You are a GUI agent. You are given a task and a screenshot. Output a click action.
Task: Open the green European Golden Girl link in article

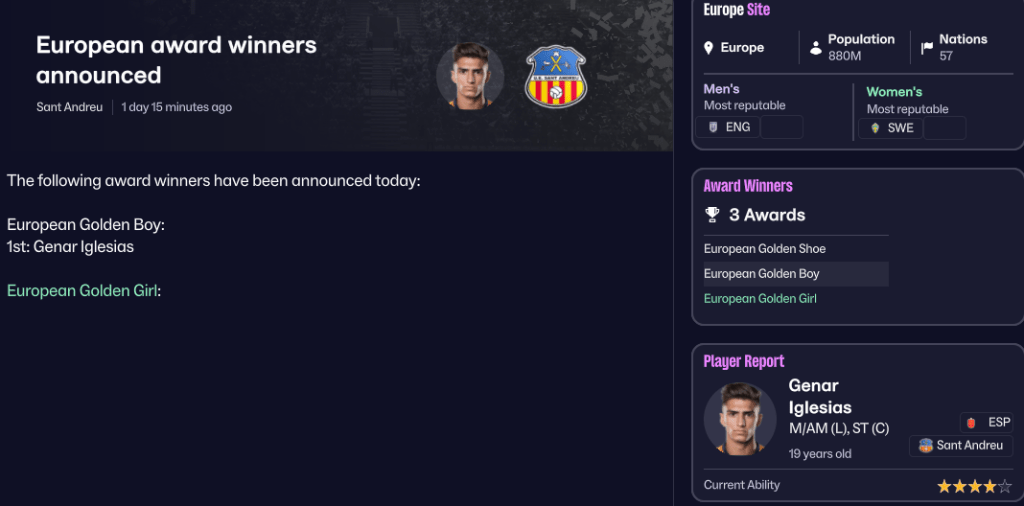(82, 291)
